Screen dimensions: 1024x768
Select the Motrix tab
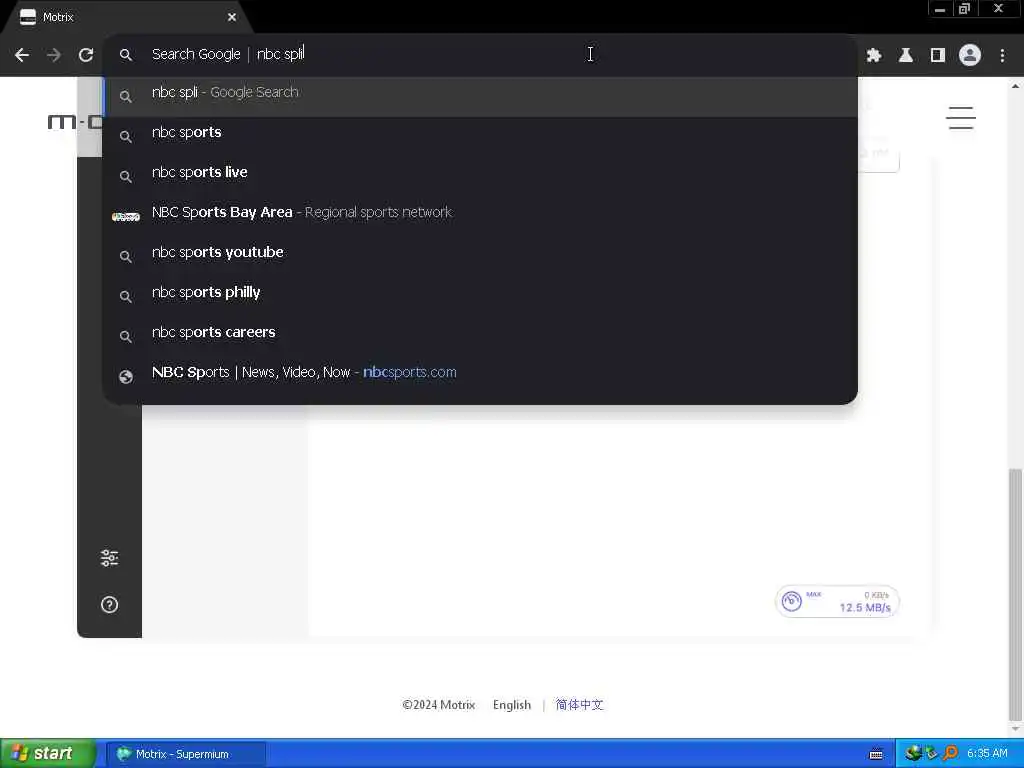(x=127, y=17)
